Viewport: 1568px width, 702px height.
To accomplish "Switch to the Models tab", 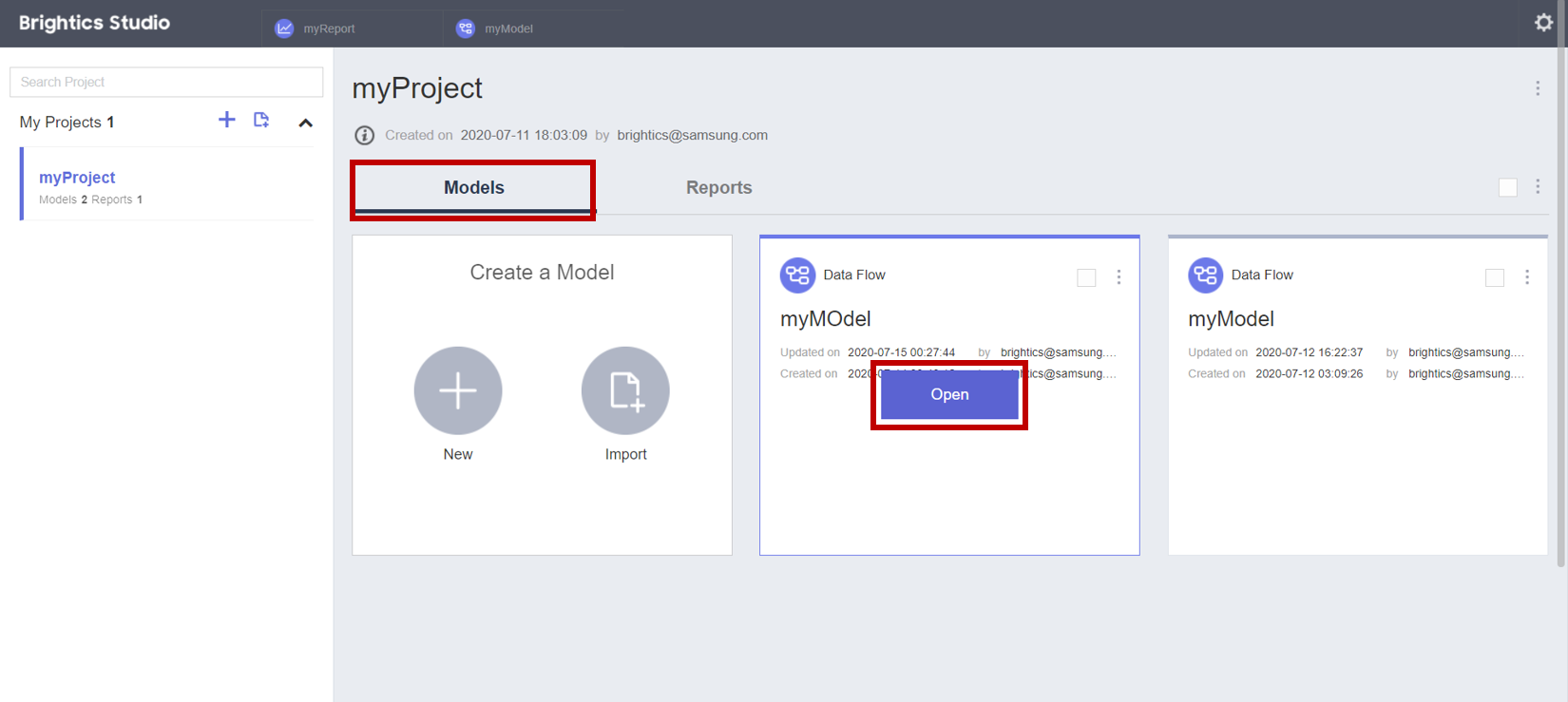I will coord(473,188).
